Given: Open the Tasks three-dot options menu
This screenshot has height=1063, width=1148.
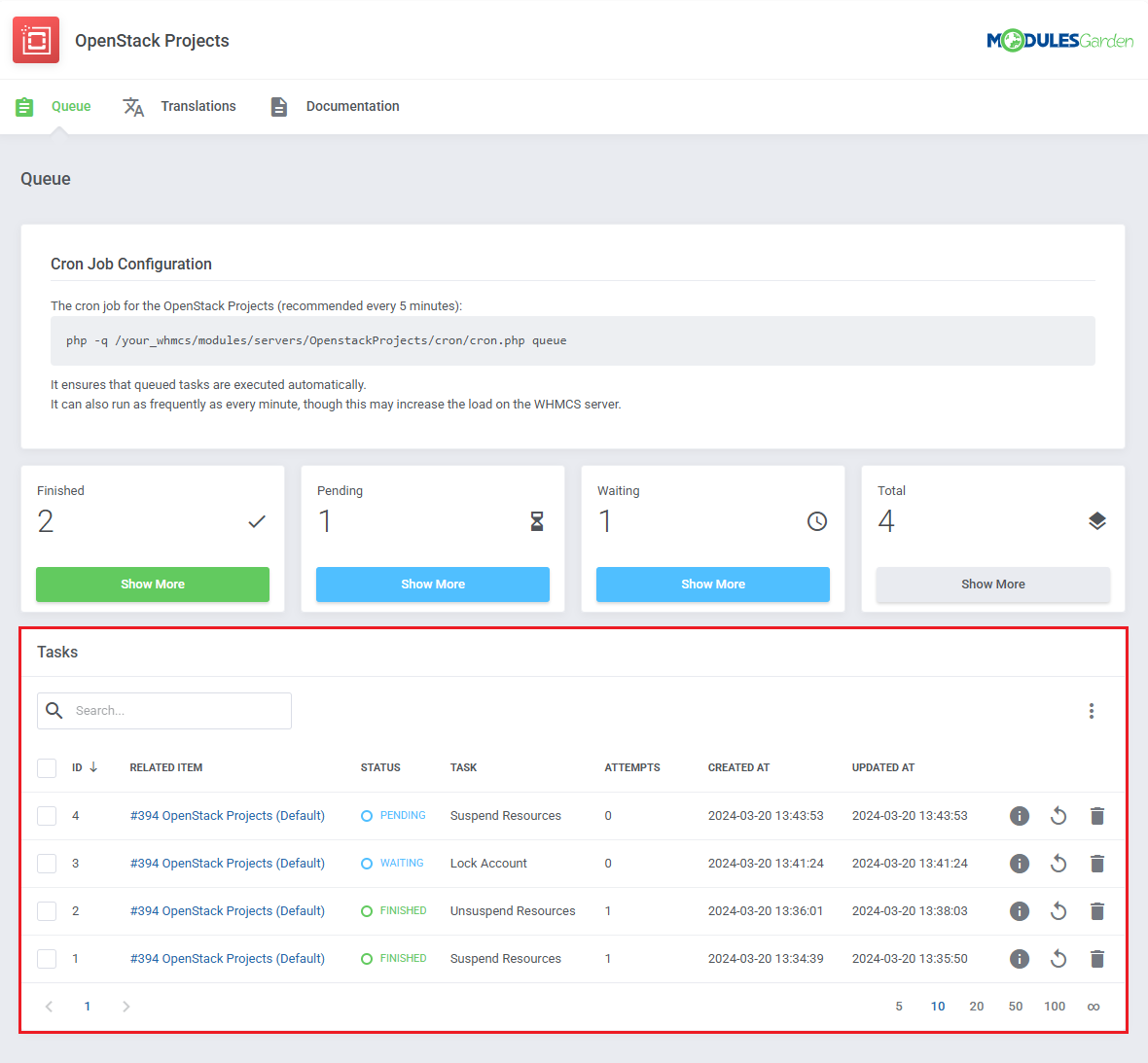Looking at the screenshot, I should (x=1091, y=711).
